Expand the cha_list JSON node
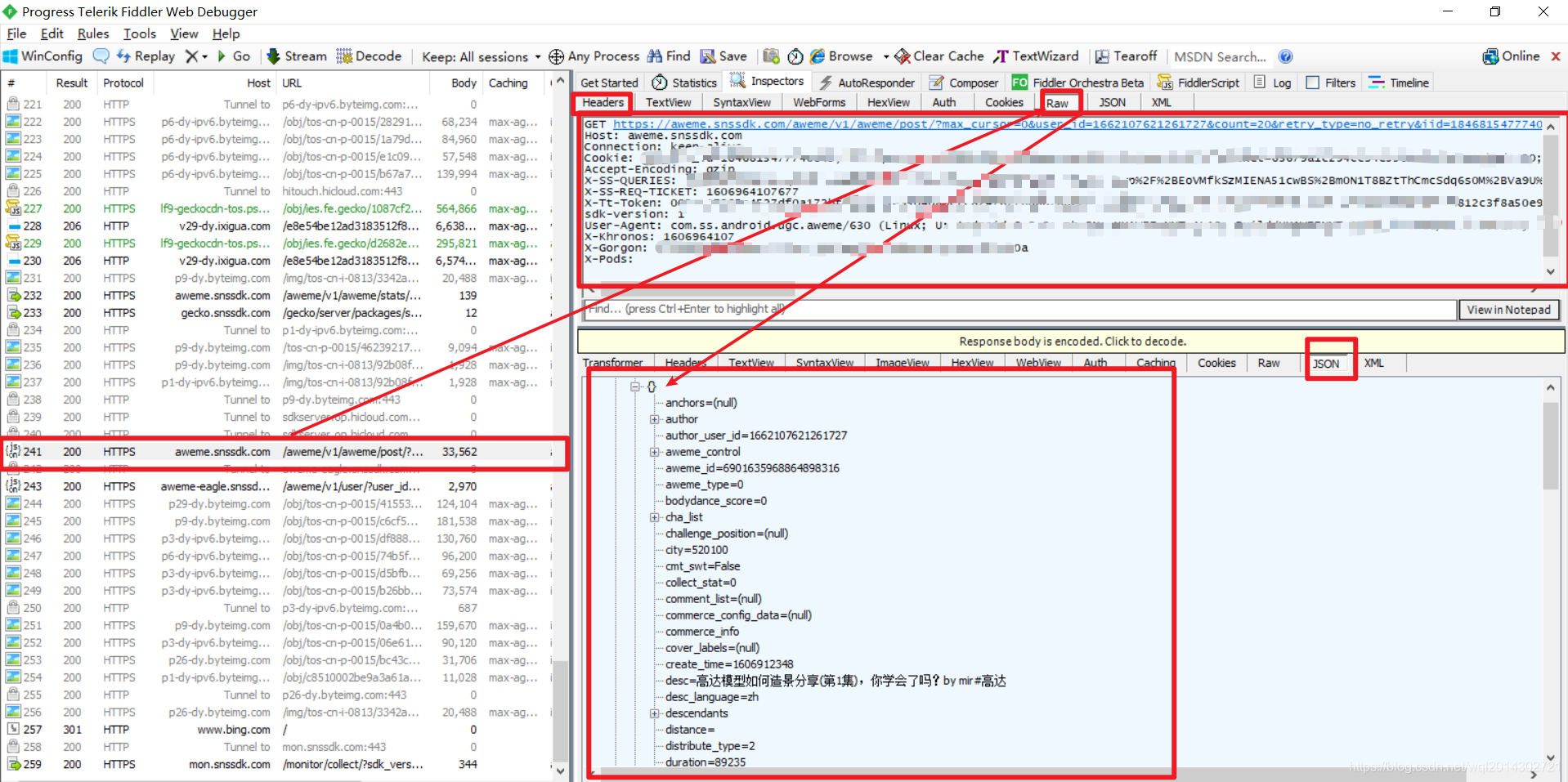This screenshot has height=782, width=1568. click(655, 517)
